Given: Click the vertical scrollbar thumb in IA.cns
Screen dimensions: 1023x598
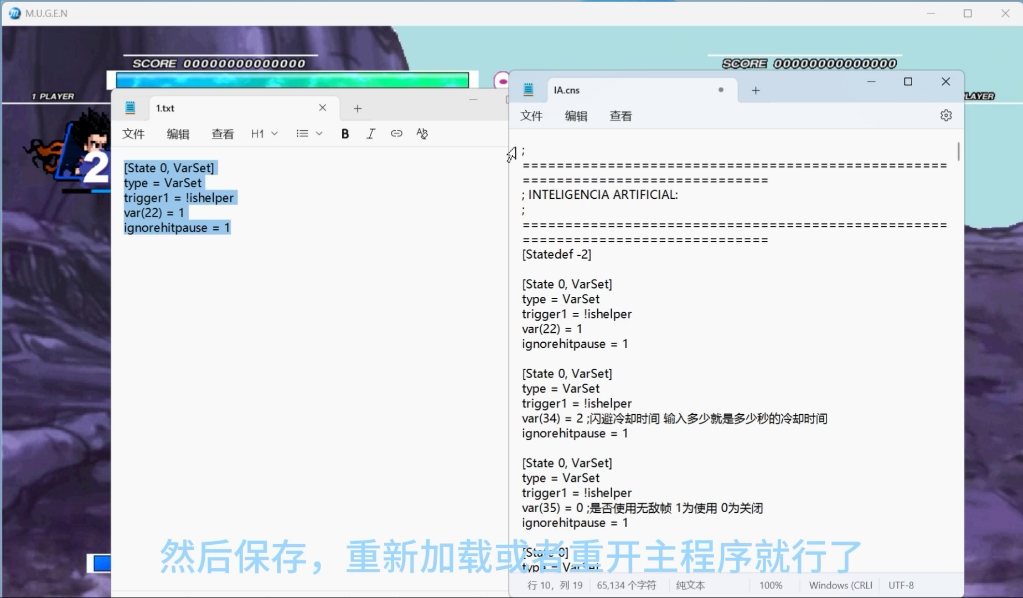Looking at the screenshot, I should [958, 151].
